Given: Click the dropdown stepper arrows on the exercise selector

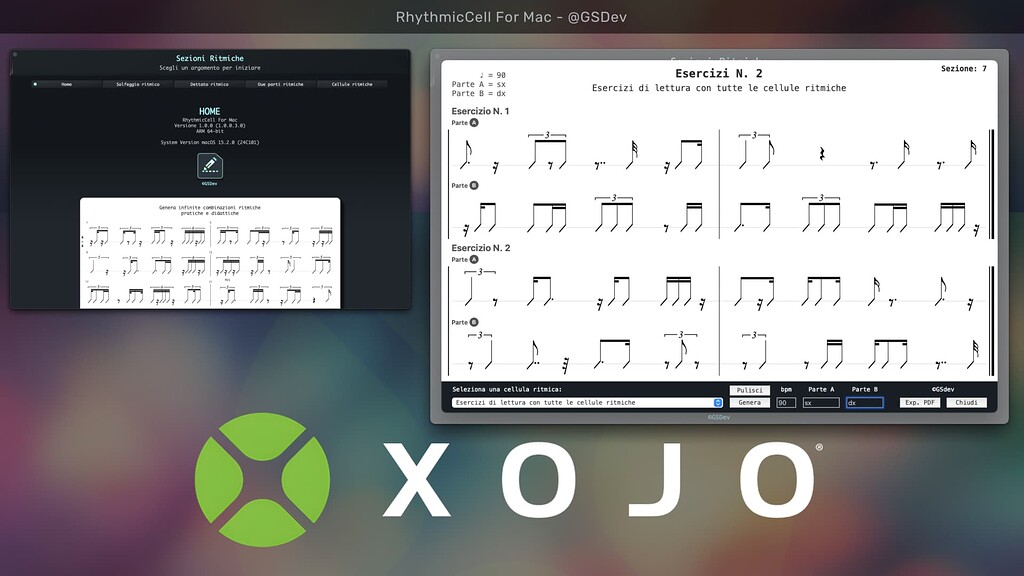Looking at the screenshot, I should point(719,402).
